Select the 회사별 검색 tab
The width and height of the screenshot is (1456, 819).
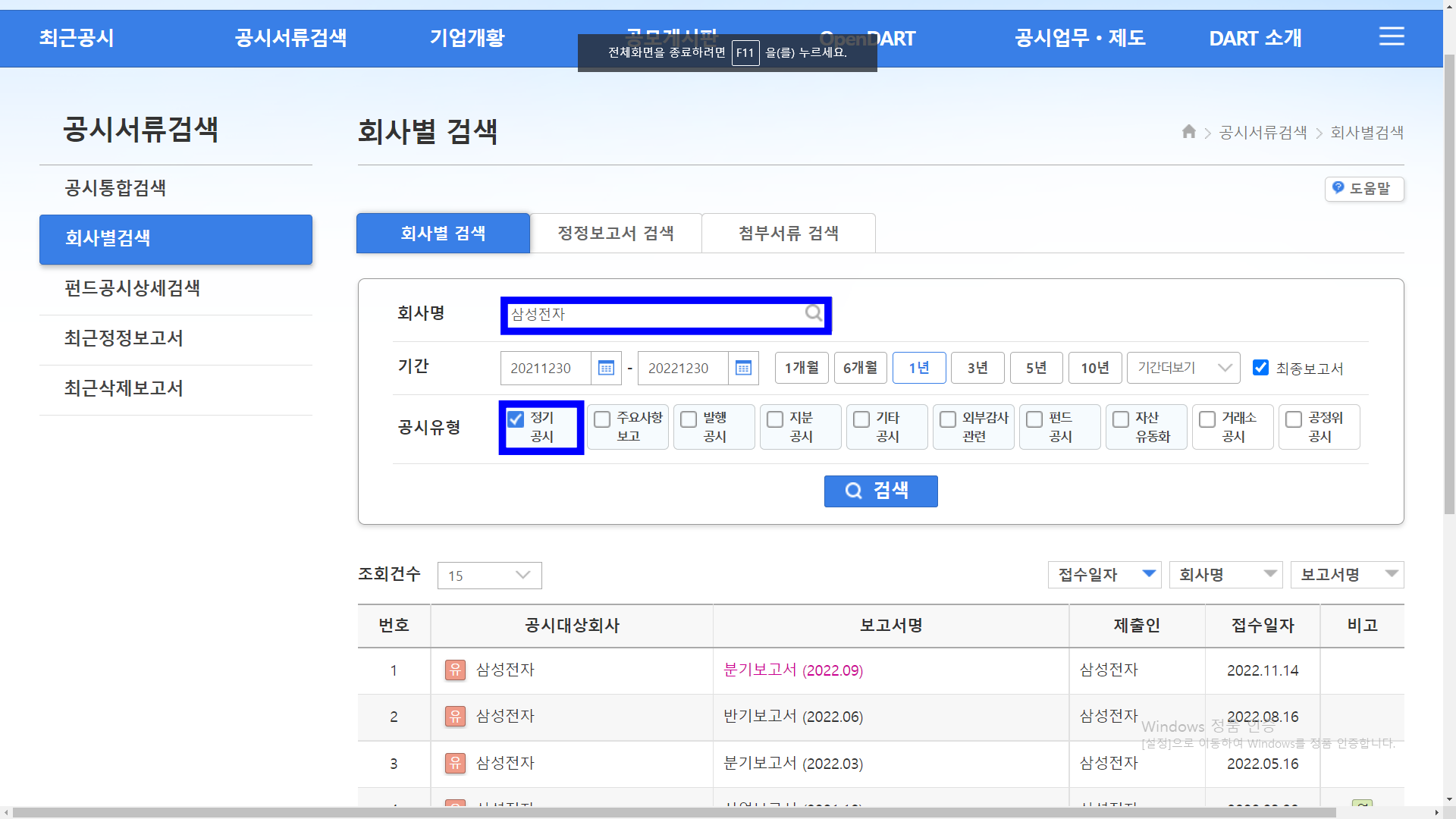[443, 233]
